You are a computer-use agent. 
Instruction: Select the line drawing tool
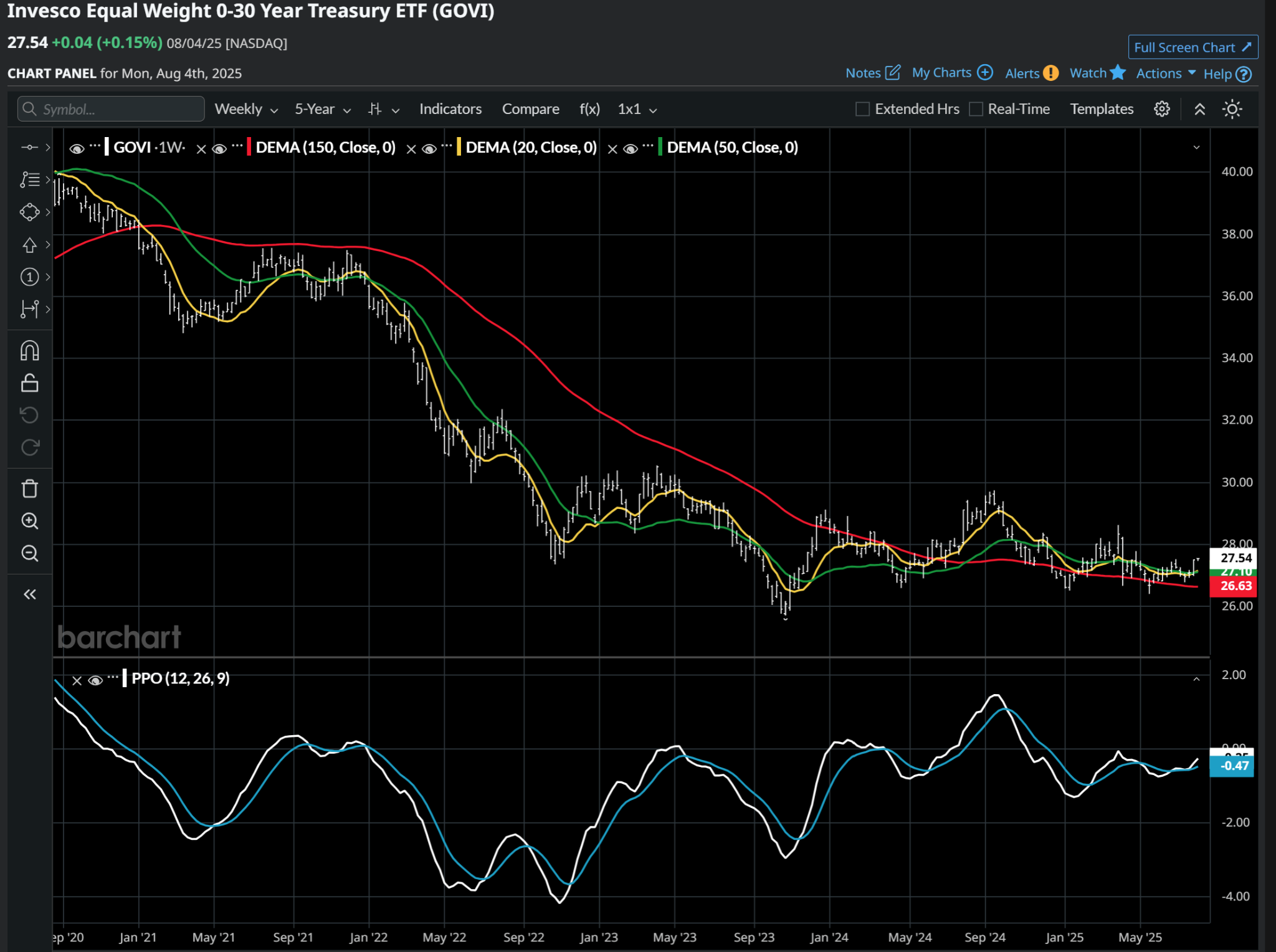click(29, 148)
